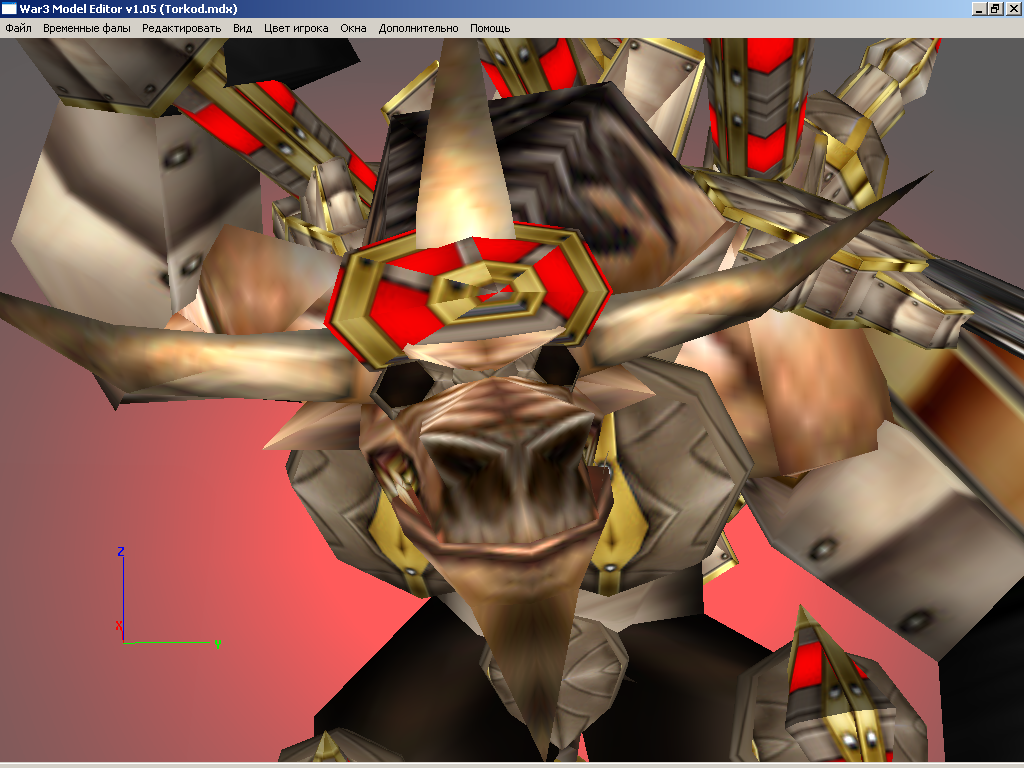Click the War3 Model Editor title bar icon
The height and width of the screenshot is (768, 1024).
[8, 8]
